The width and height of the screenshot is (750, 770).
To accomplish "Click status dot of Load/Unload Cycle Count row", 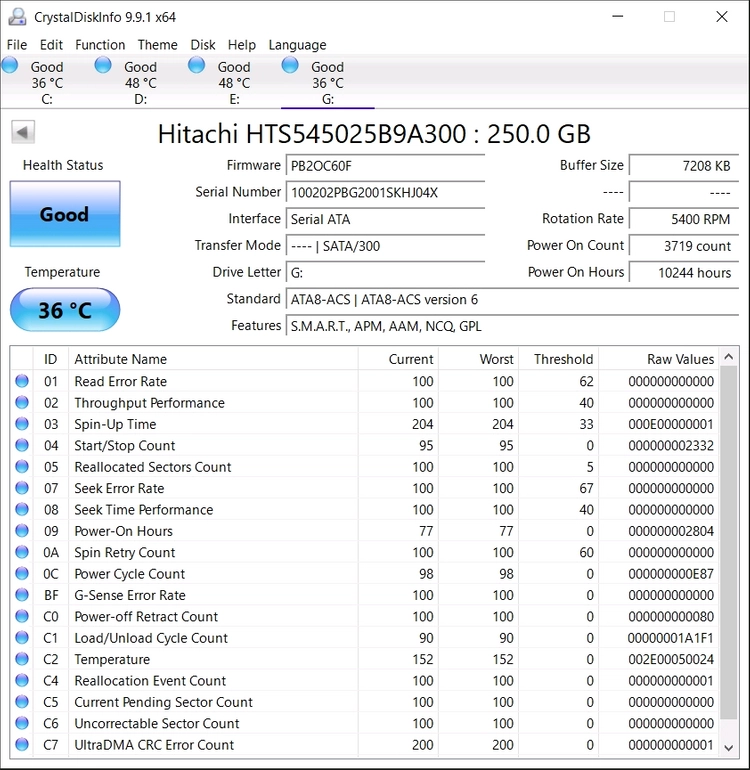I will [x=22, y=638].
